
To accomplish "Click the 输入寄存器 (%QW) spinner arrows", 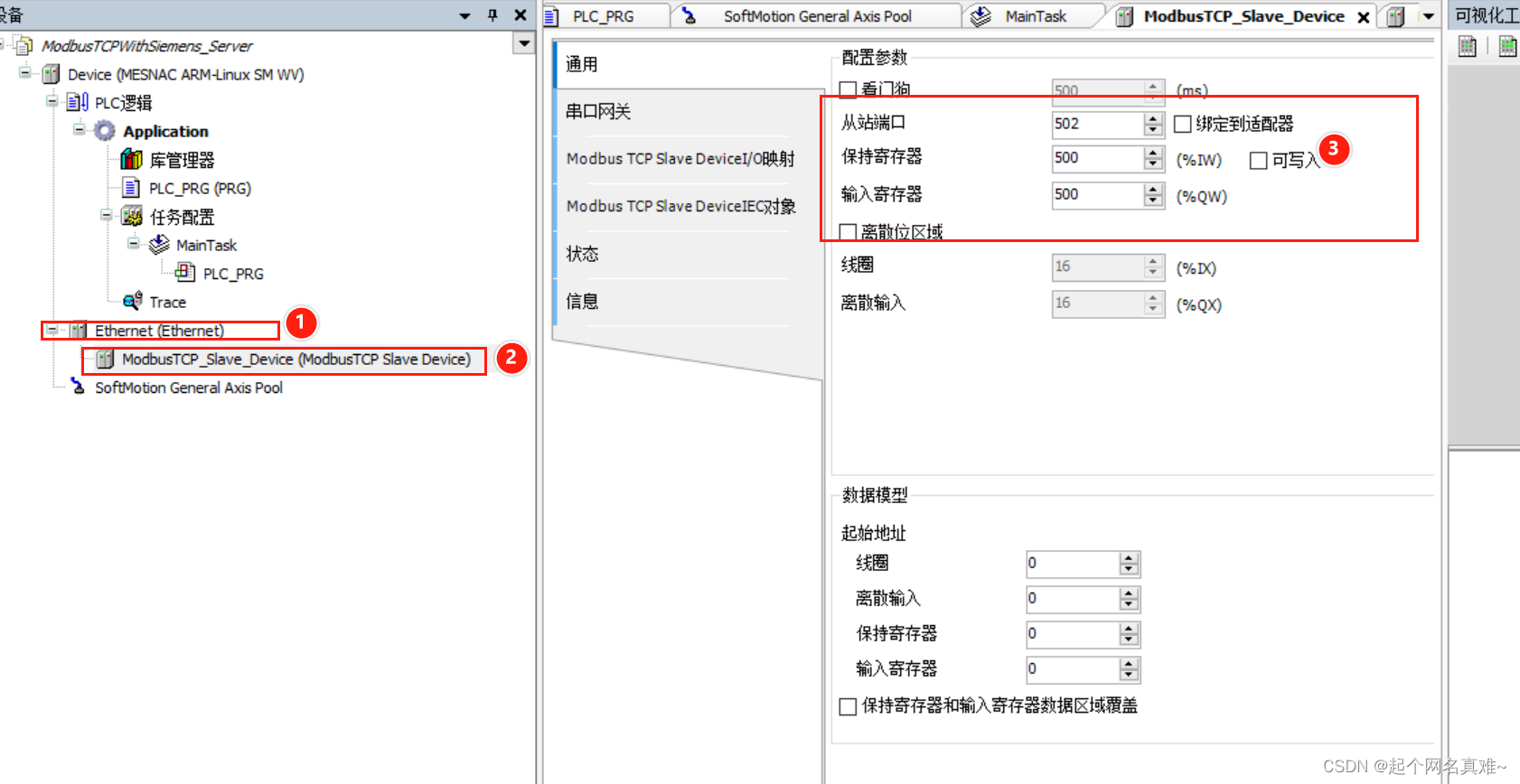I will pos(1153,194).
